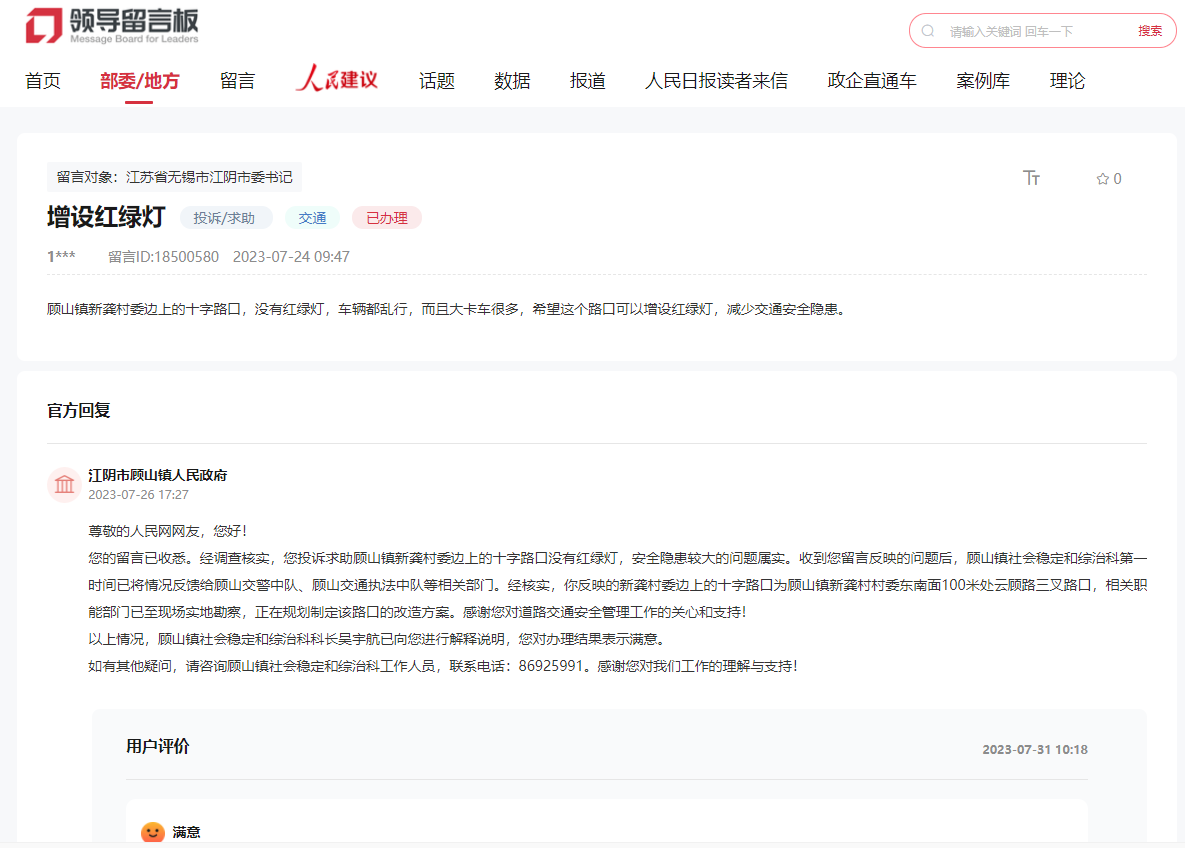Go to the 首页 menu item
The height and width of the screenshot is (848, 1185).
tap(43, 81)
